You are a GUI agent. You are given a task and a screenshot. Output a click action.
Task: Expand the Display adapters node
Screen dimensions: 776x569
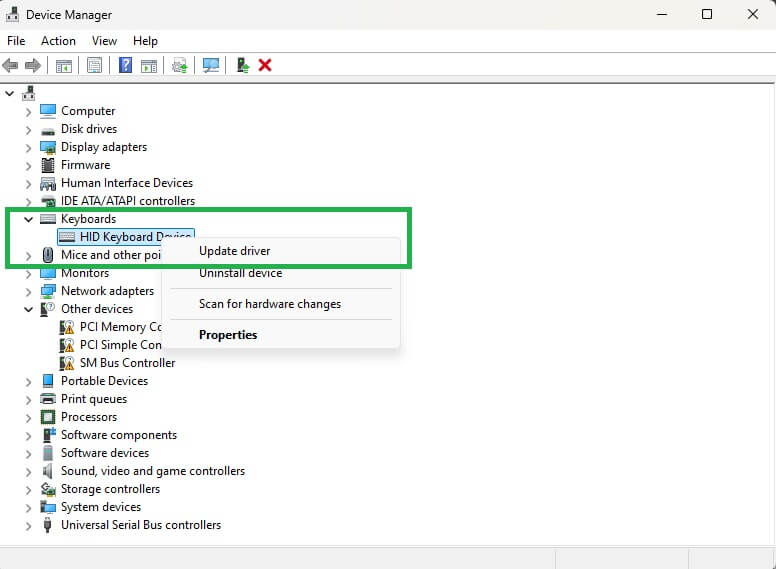tap(28, 147)
